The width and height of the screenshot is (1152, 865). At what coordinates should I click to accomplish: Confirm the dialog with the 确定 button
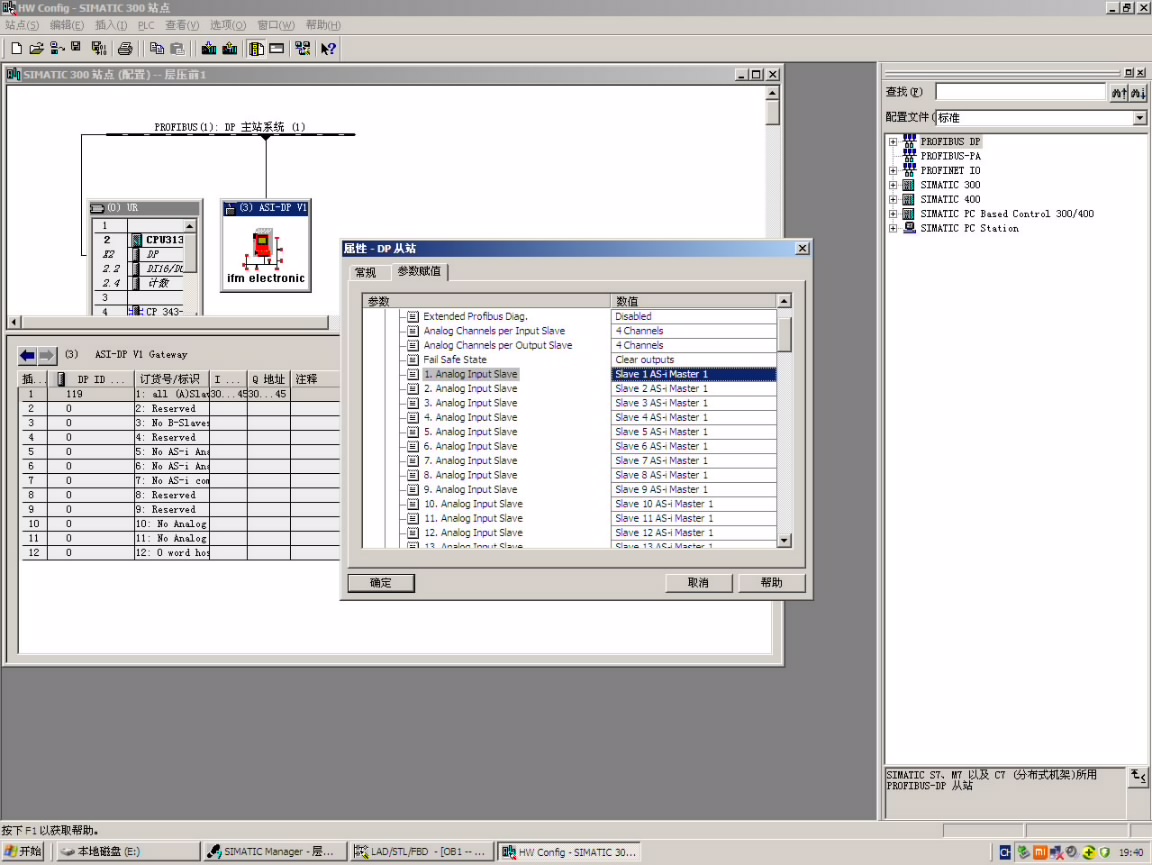[381, 583]
